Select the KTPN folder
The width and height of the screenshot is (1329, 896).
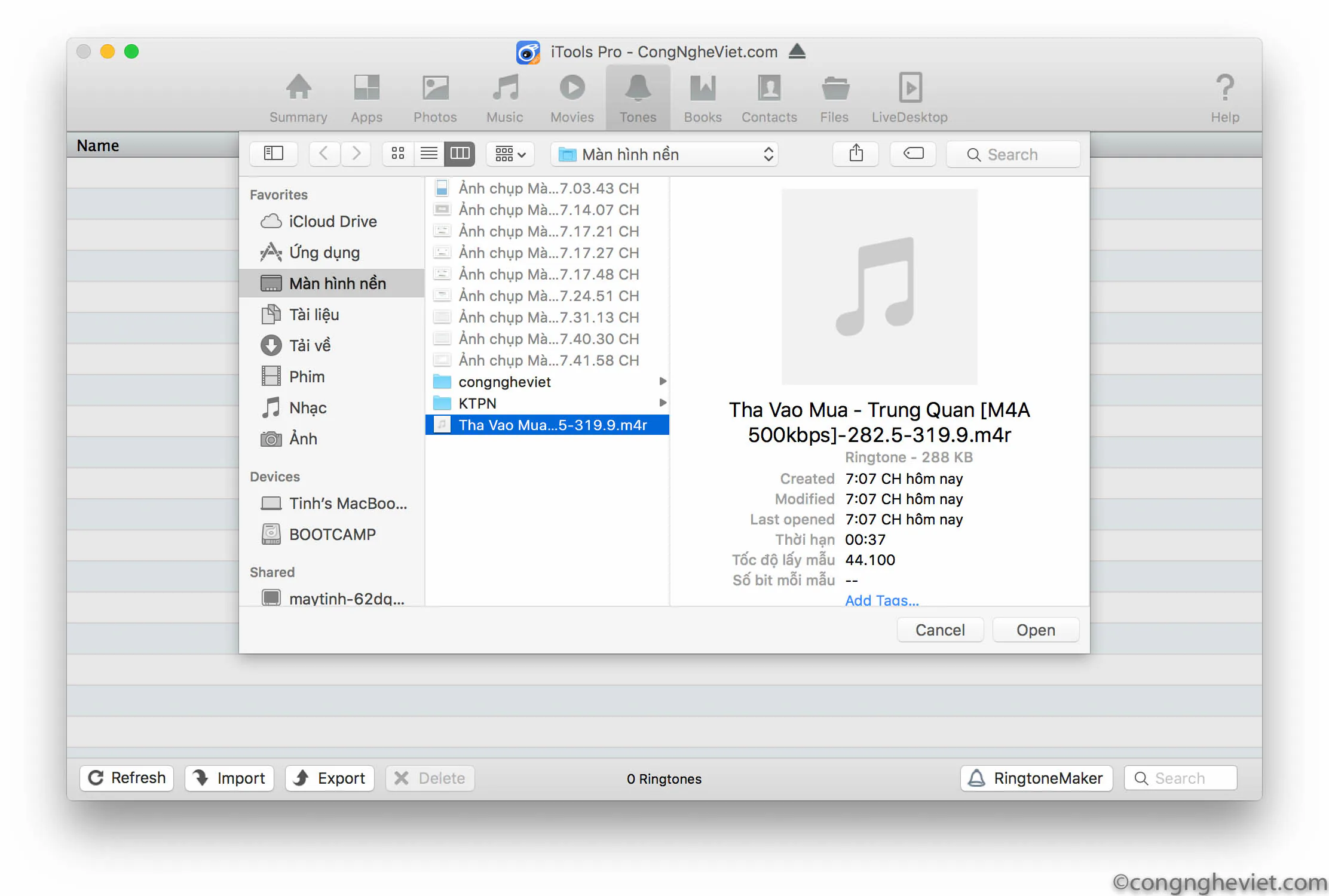click(x=547, y=403)
